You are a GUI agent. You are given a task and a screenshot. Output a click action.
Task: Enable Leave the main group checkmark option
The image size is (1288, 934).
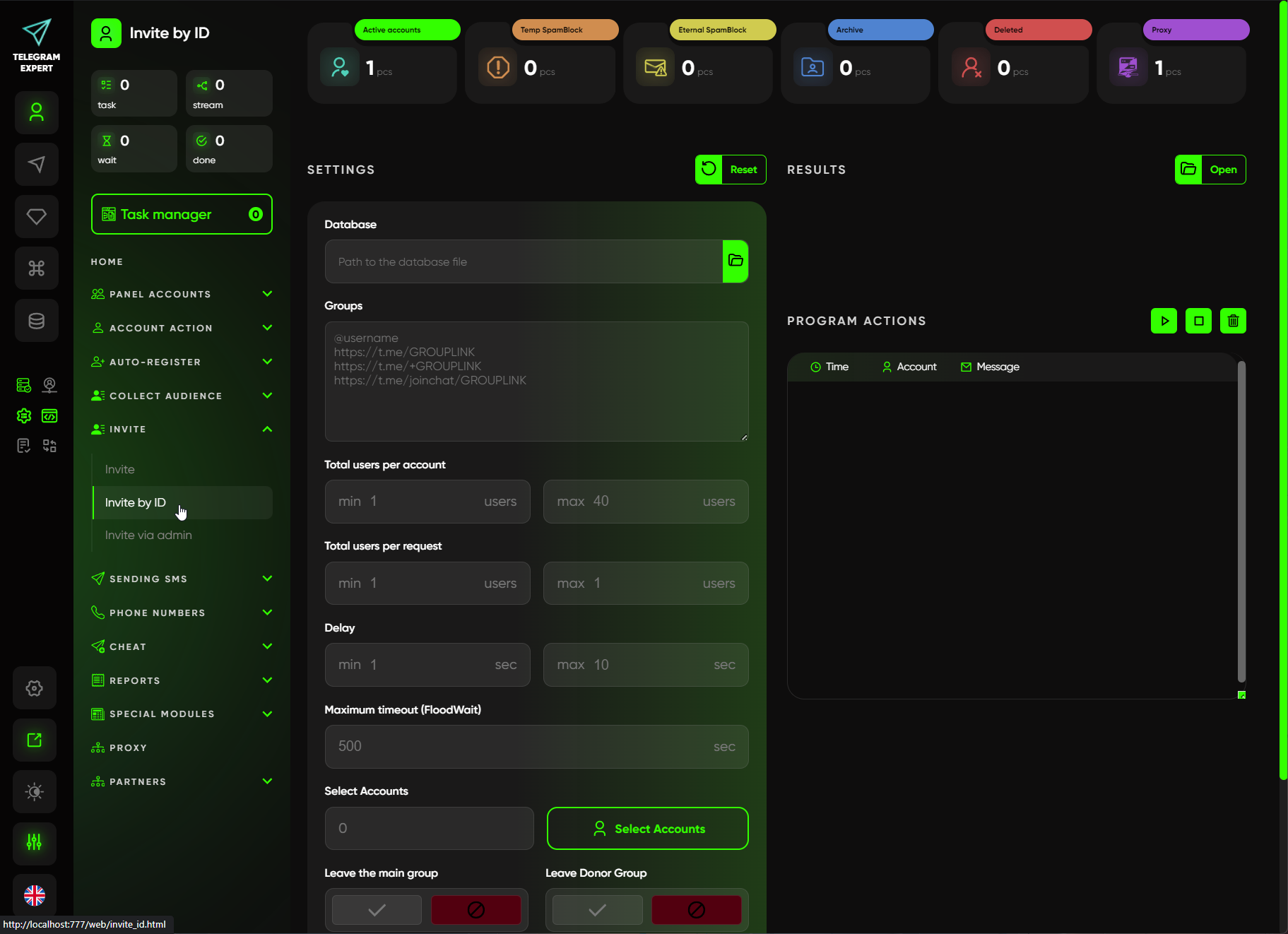[377, 910]
